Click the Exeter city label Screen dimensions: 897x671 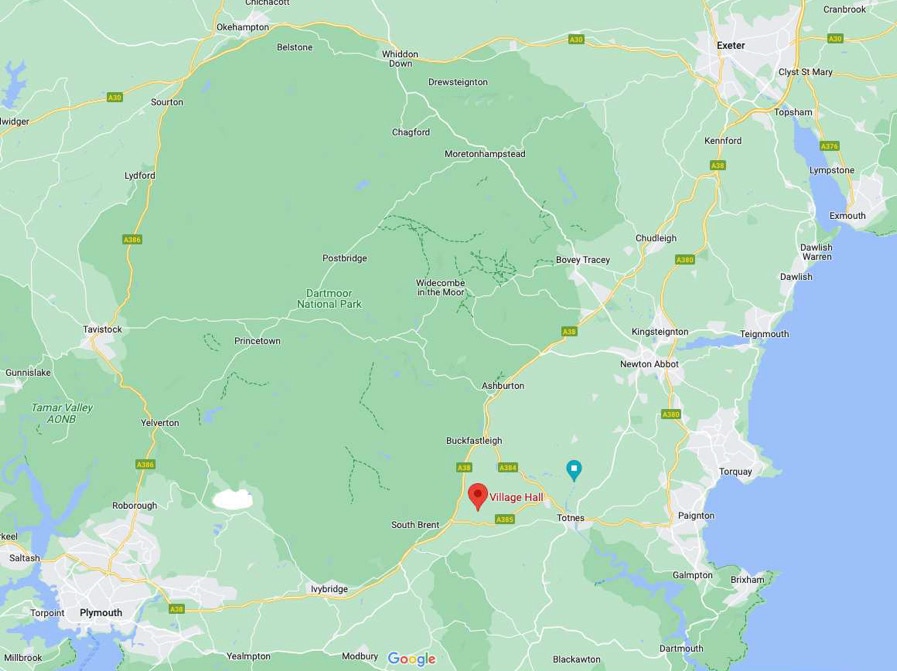731,45
